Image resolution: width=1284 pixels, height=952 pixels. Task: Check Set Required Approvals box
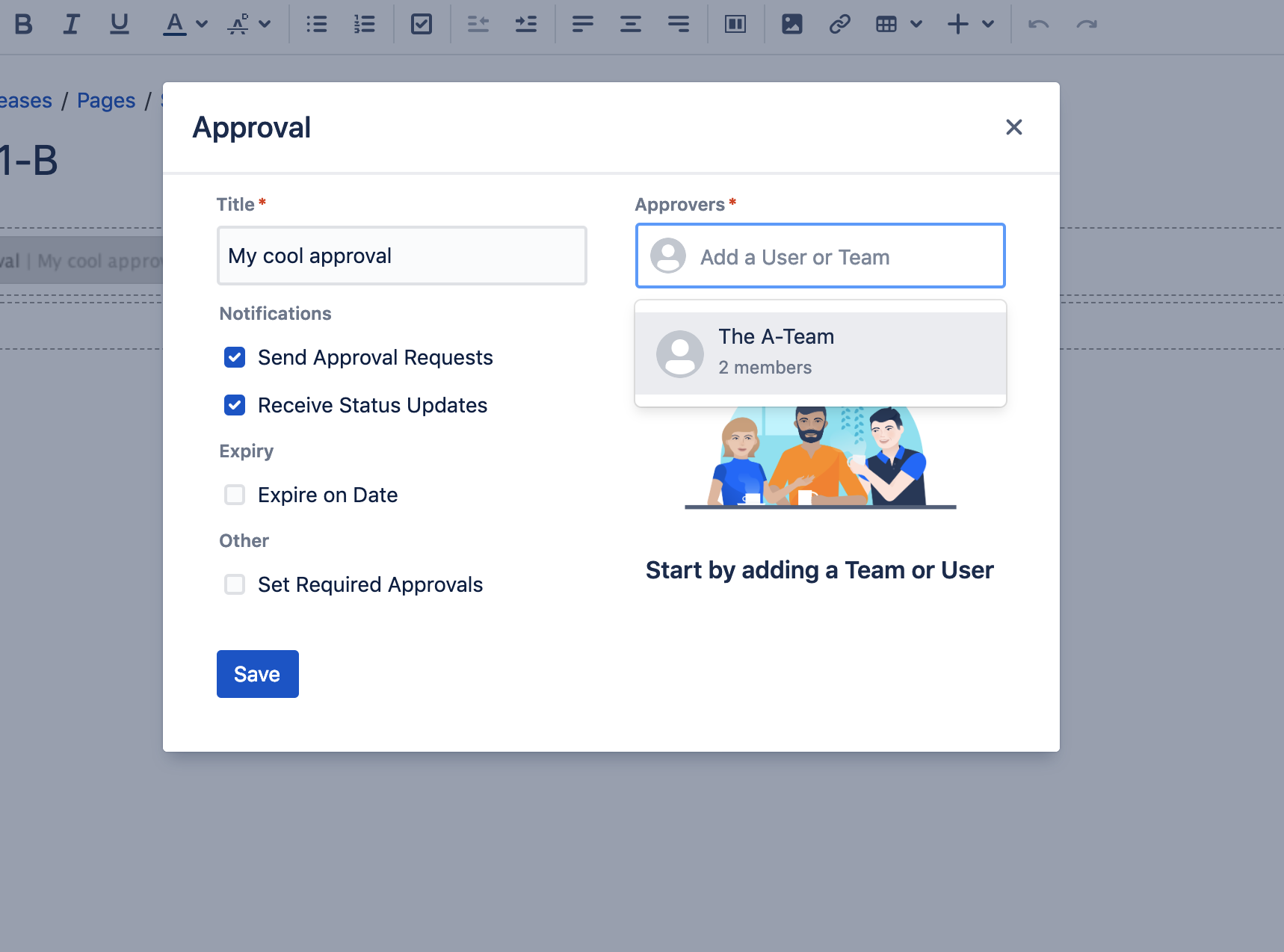pos(235,584)
